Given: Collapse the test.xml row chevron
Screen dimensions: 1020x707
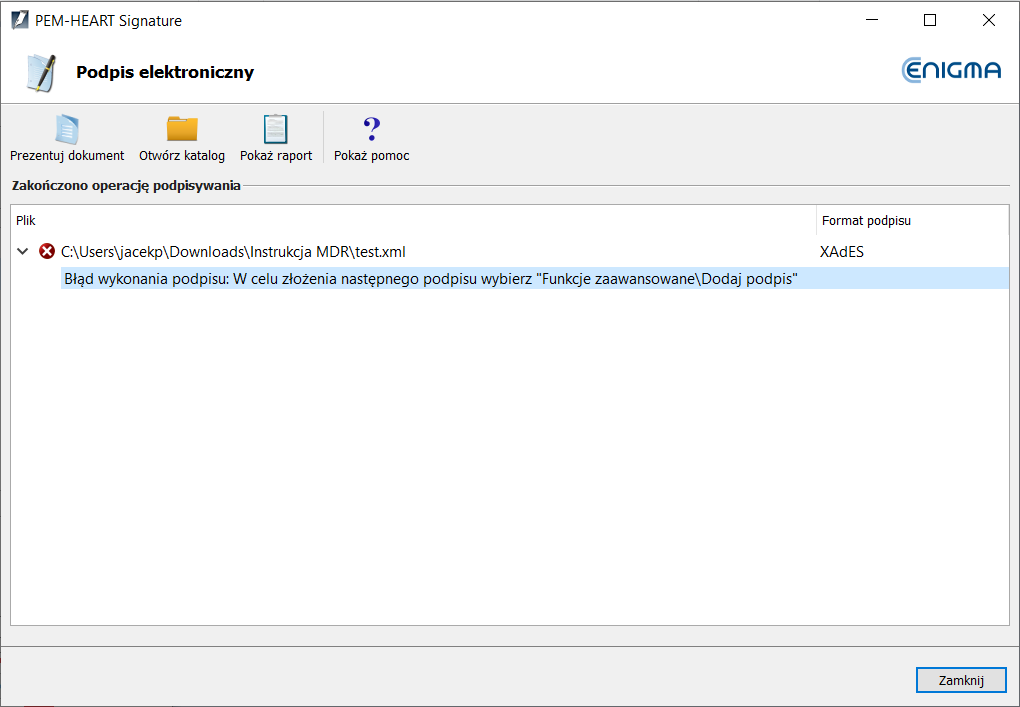Looking at the screenshot, I should pyautogui.click(x=23, y=251).
